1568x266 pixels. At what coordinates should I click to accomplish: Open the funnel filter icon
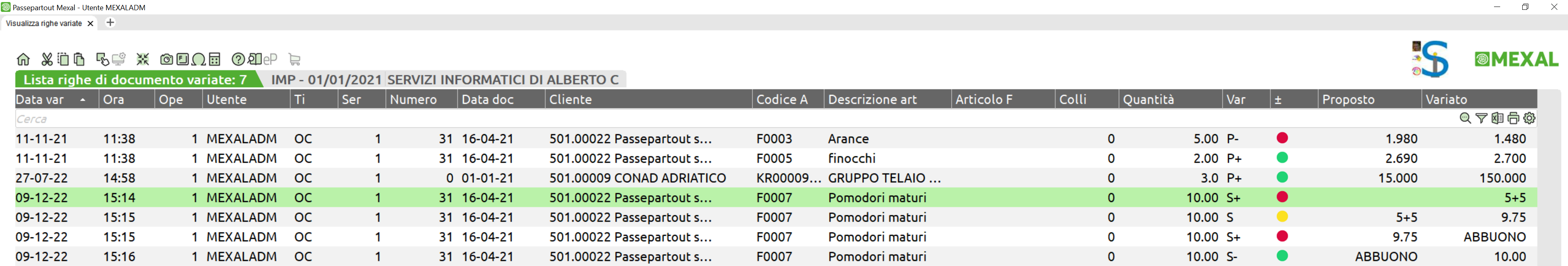pyautogui.click(x=1481, y=118)
